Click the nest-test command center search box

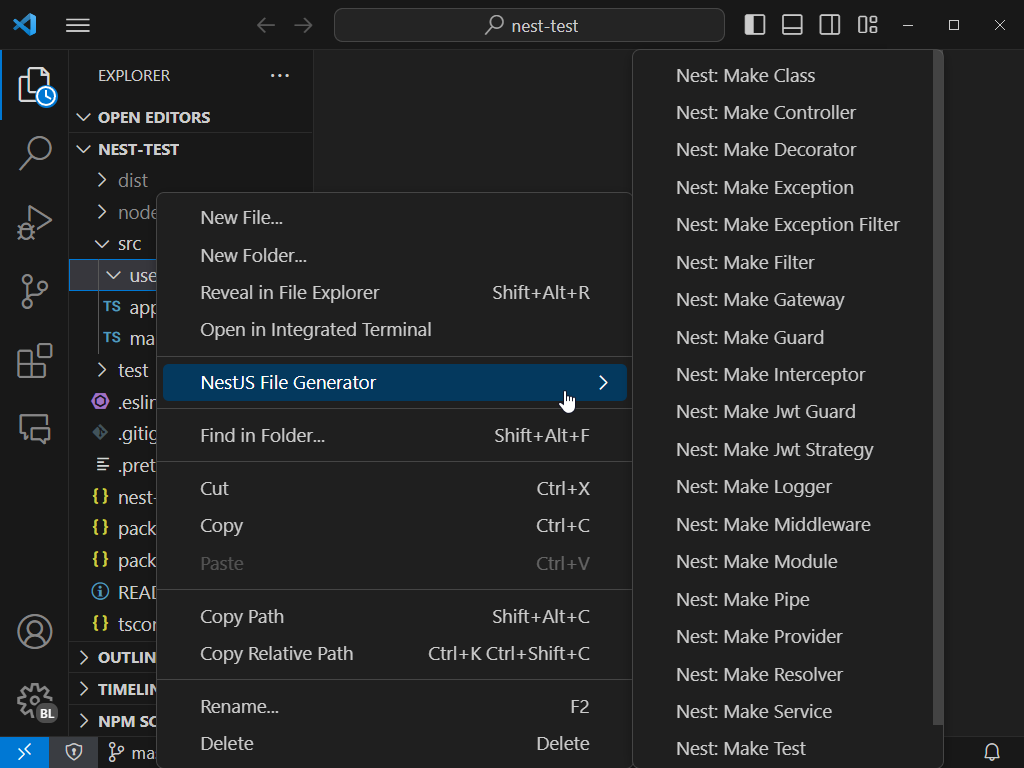pos(529,25)
